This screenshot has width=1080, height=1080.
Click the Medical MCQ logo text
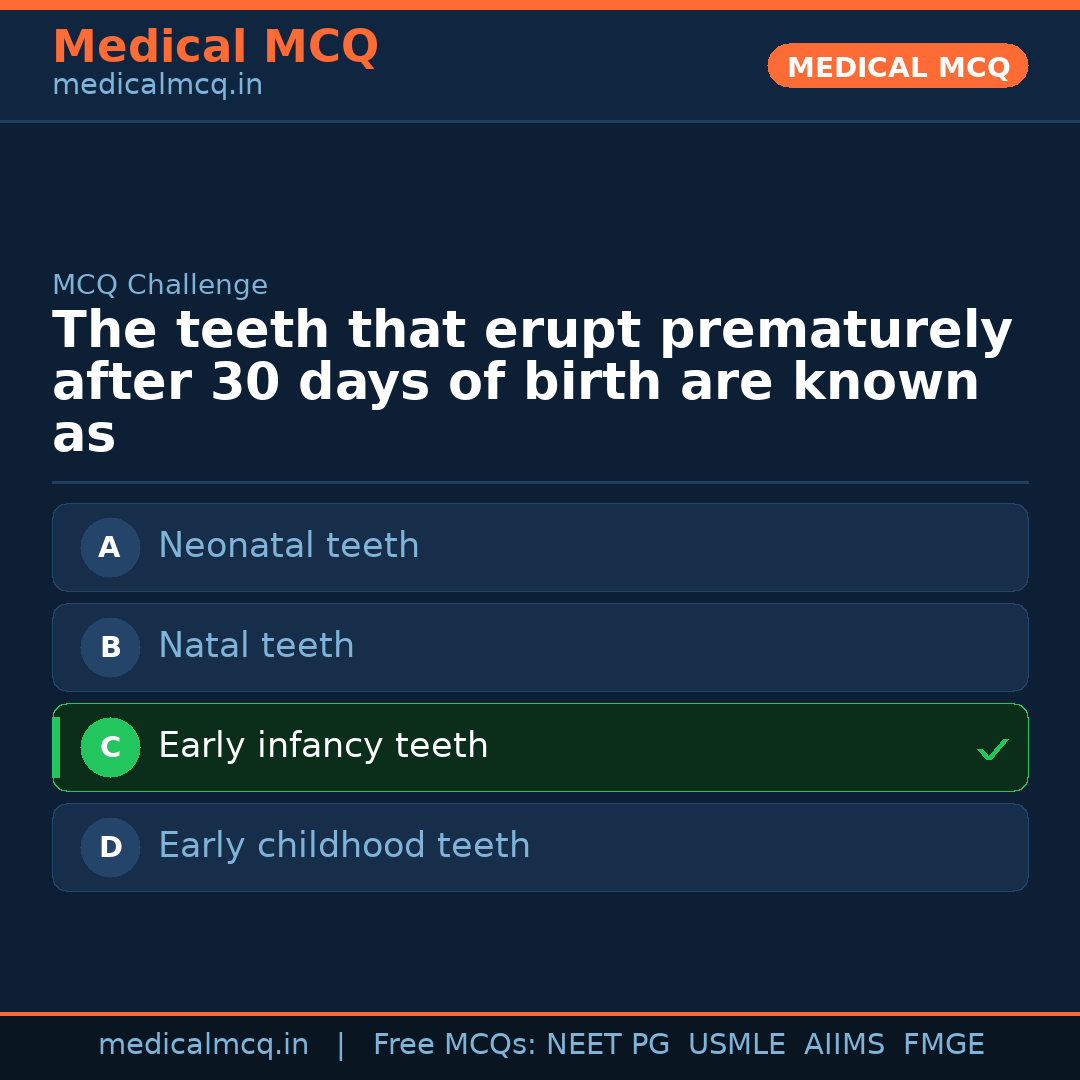tap(215, 46)
